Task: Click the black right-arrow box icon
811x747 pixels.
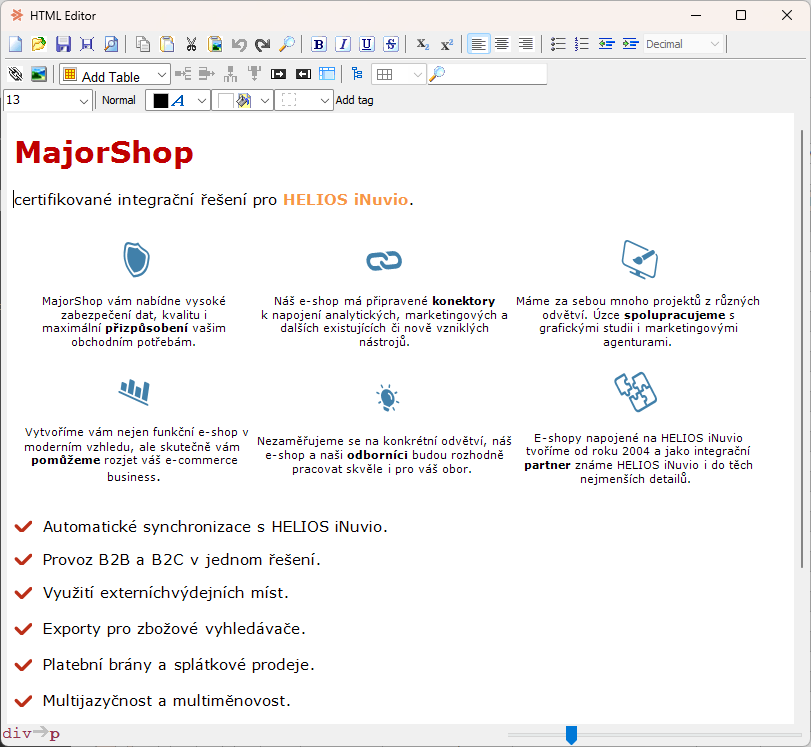Action: (278, 74)
